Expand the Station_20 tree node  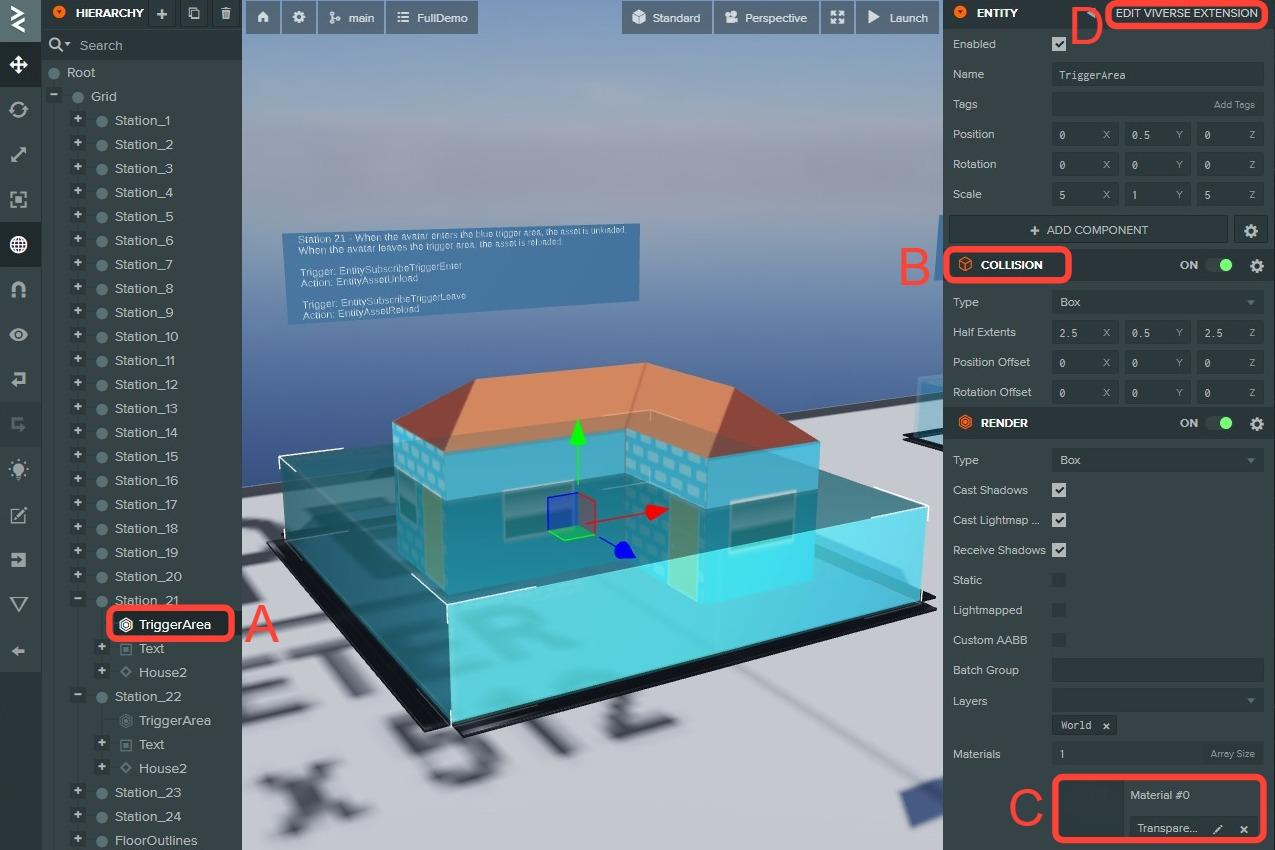(78, 576)
